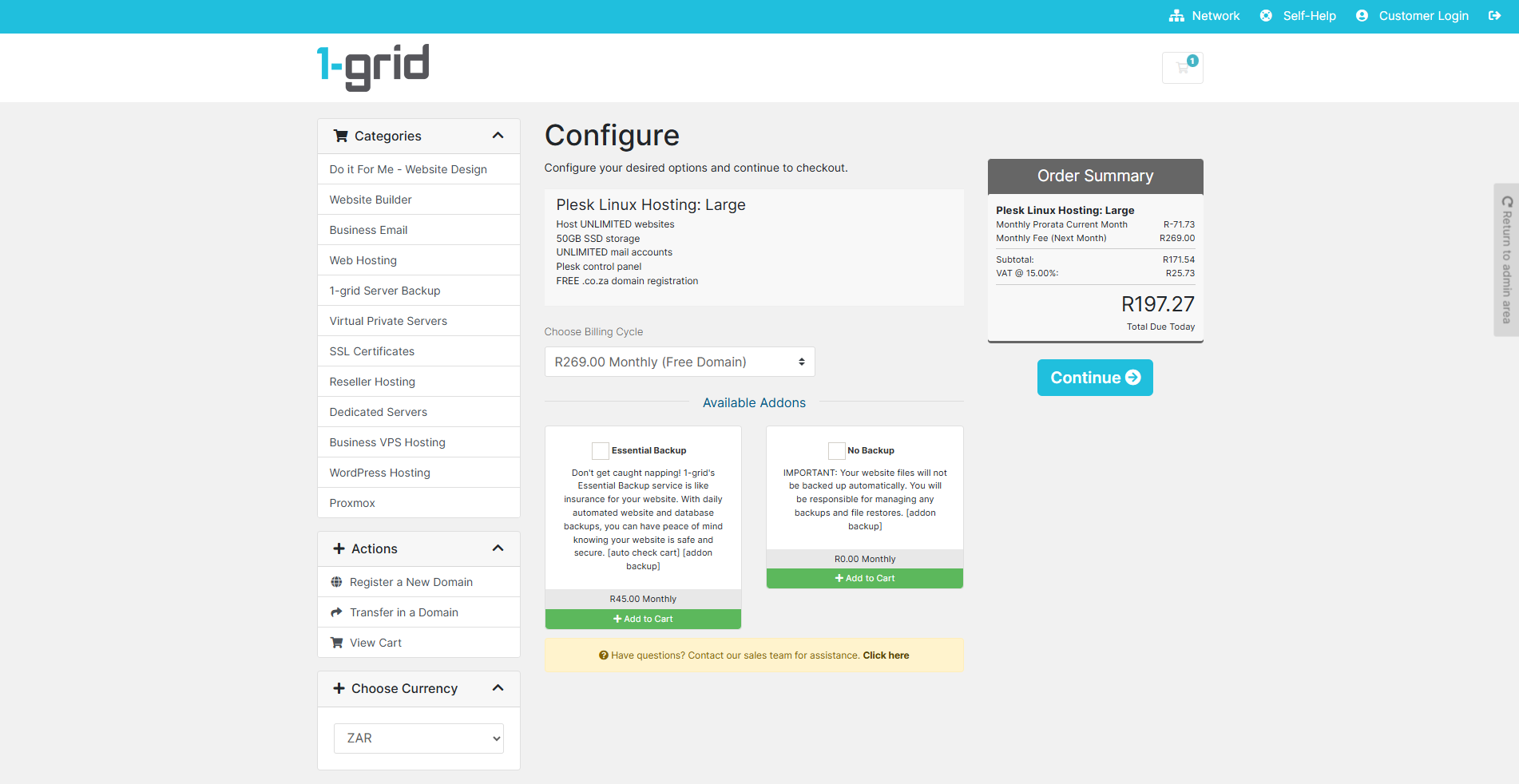This screenshot has height=784, width=1519.
Task: Open the ZAR currency dropdown
Action: tap(418, 738)
